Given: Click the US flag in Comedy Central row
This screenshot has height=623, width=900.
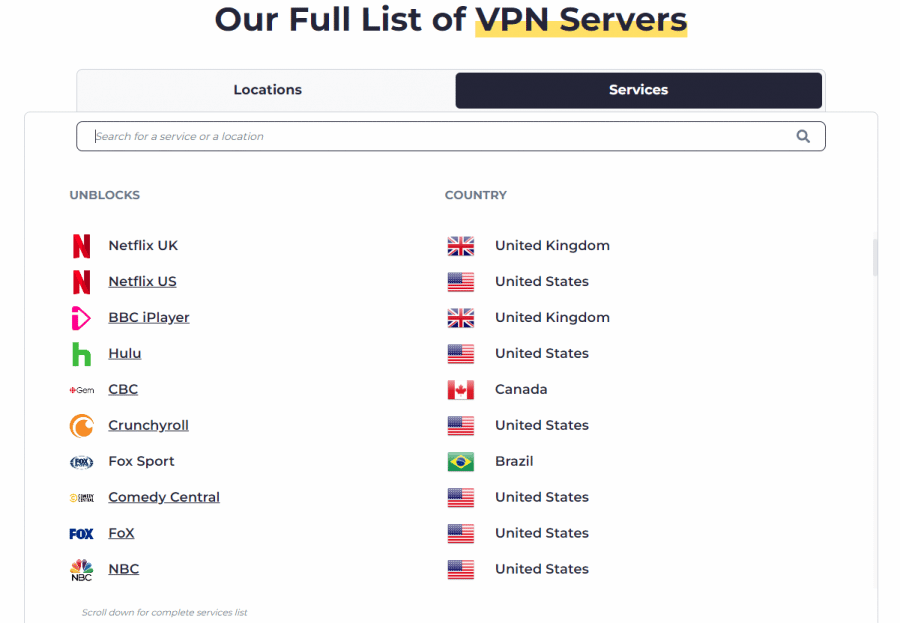Looking at the screenshot, I should coord(461,498).
